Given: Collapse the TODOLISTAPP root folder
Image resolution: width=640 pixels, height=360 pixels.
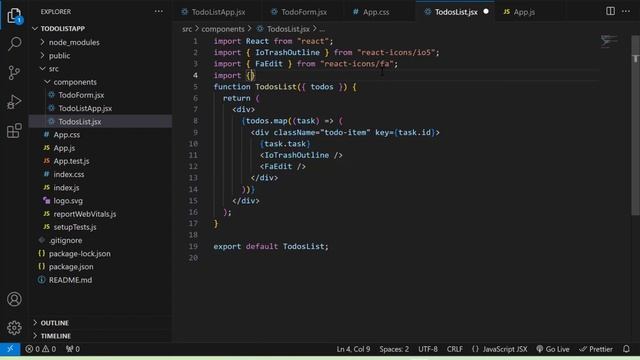Looking at the screenshot, I should coord(100,29).
